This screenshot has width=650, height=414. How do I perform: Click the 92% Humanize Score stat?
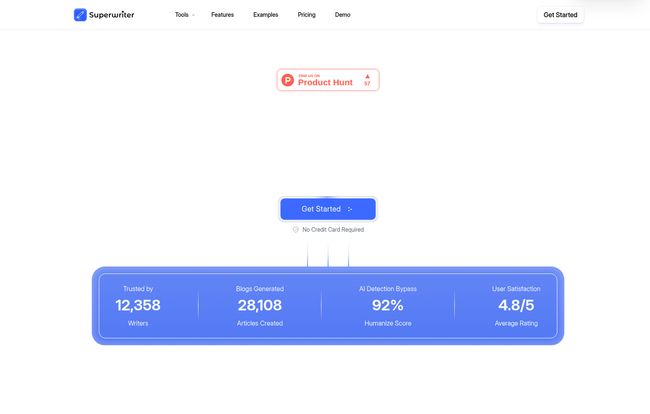point(388,305)
